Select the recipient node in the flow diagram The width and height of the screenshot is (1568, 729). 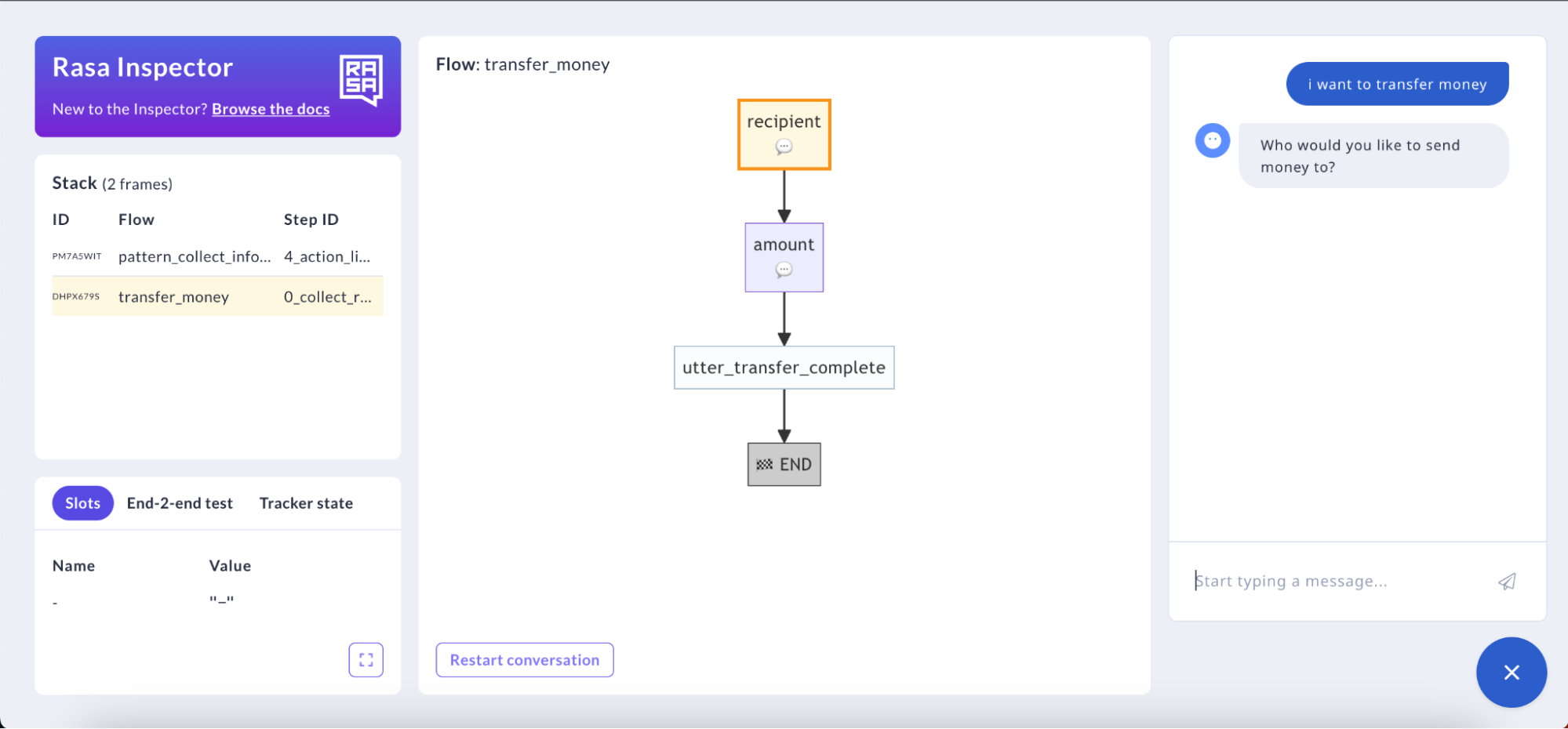coord(784,122)
